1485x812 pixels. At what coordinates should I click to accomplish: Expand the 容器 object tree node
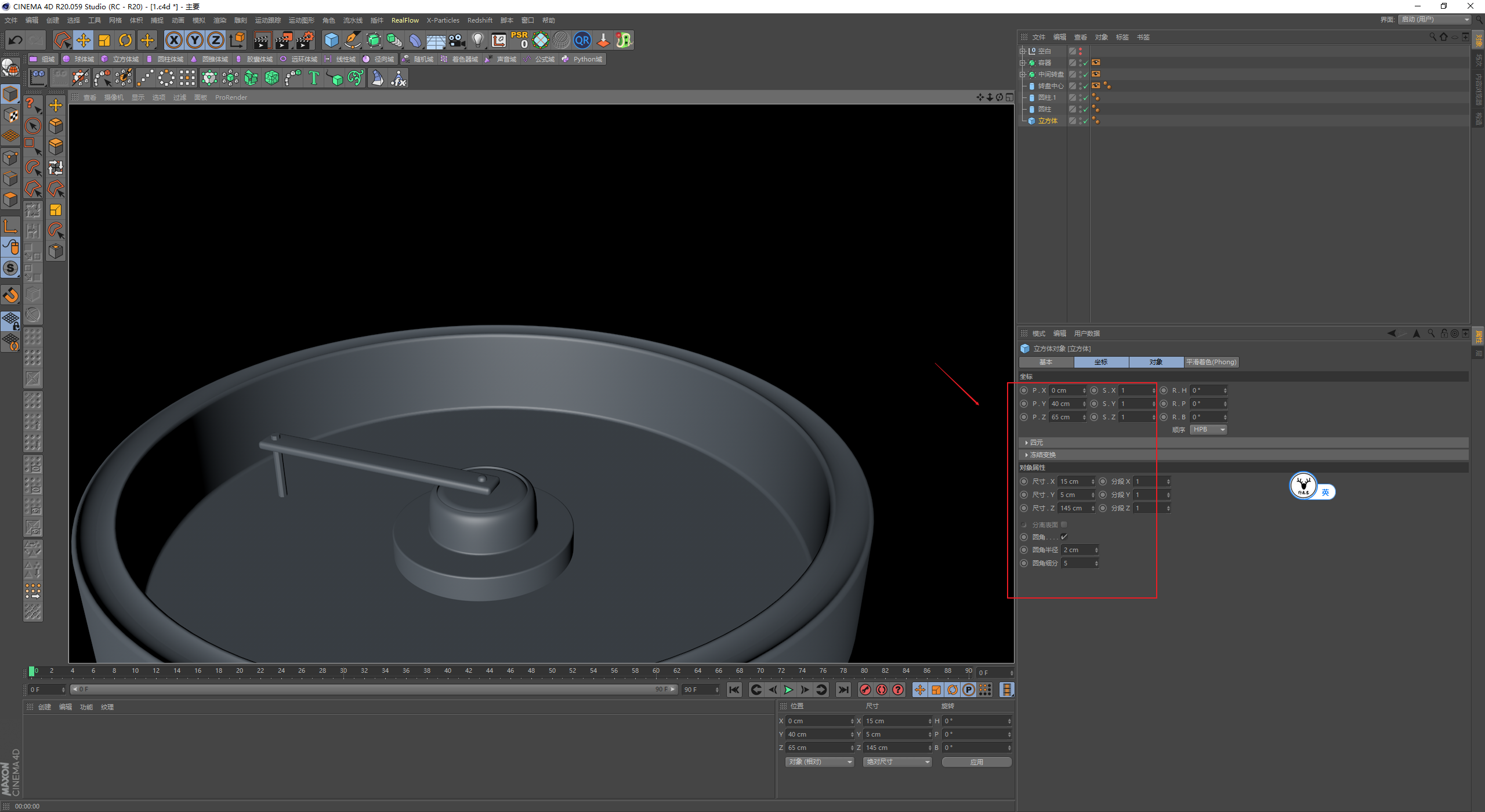click(x=1023, y=63)
